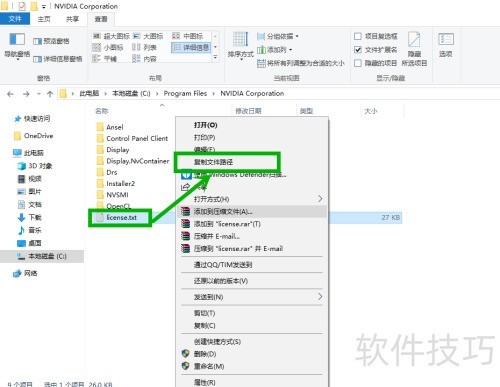The width and height of the screenshot is (500, 387).
Task: Toggle the details pane button
Action: pyautogui.click(x=57, y=59)
